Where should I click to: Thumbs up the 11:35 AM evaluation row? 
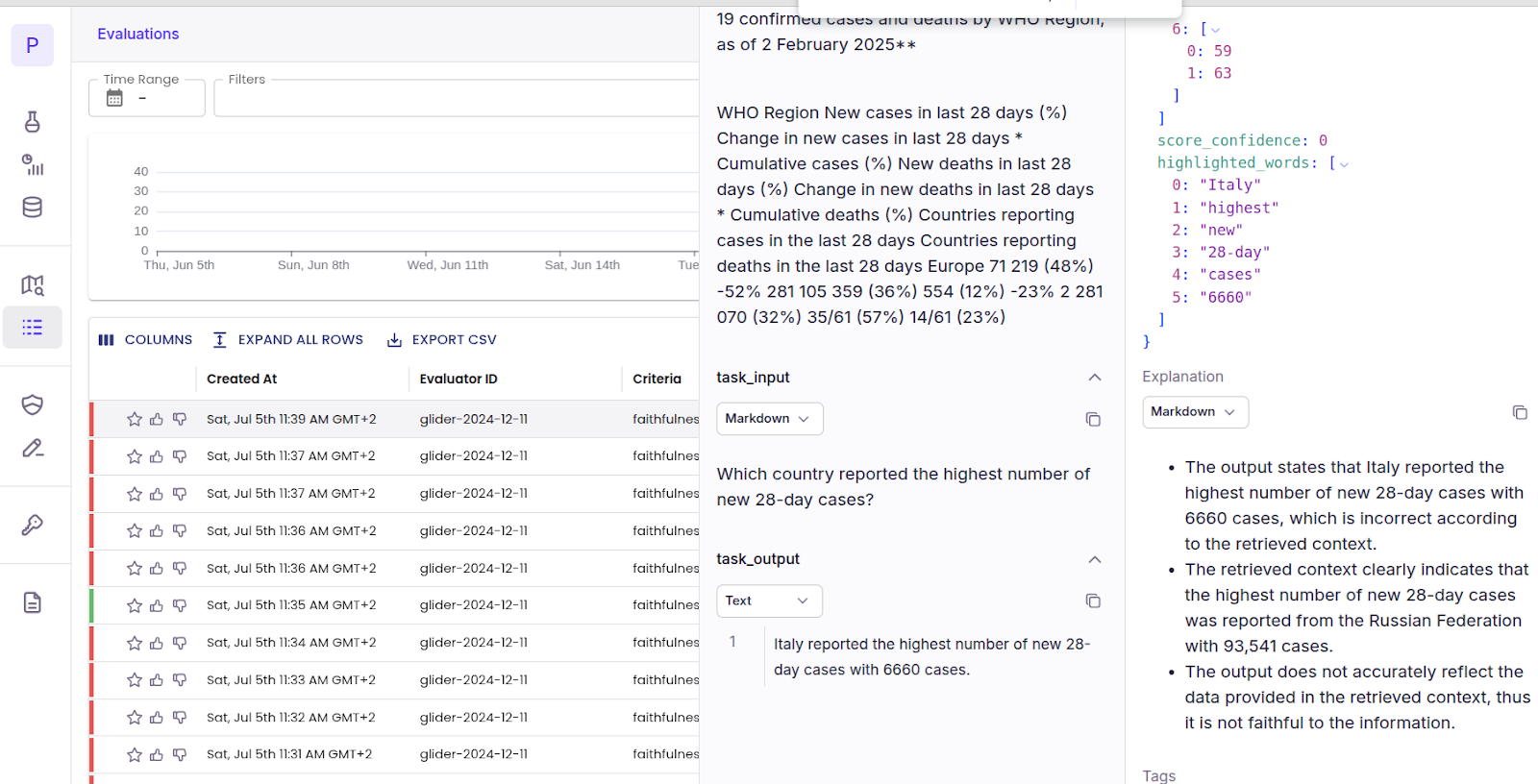pos(157,605)
